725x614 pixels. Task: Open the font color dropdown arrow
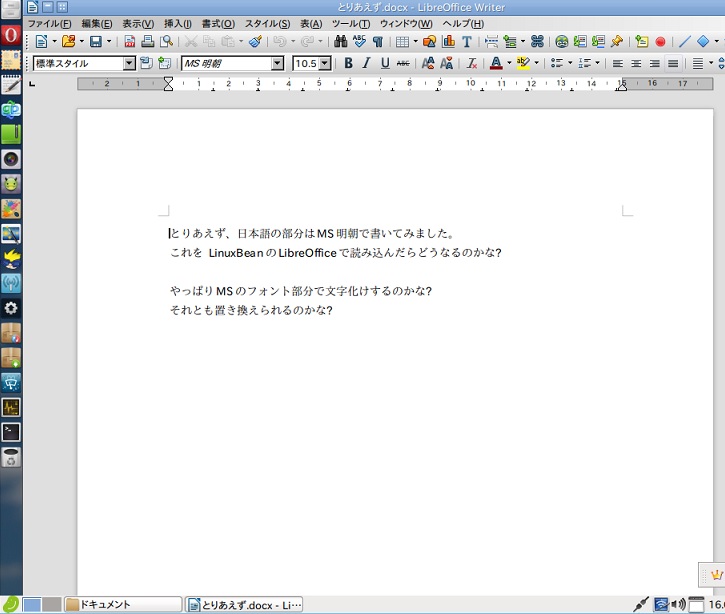click(509, 63)
